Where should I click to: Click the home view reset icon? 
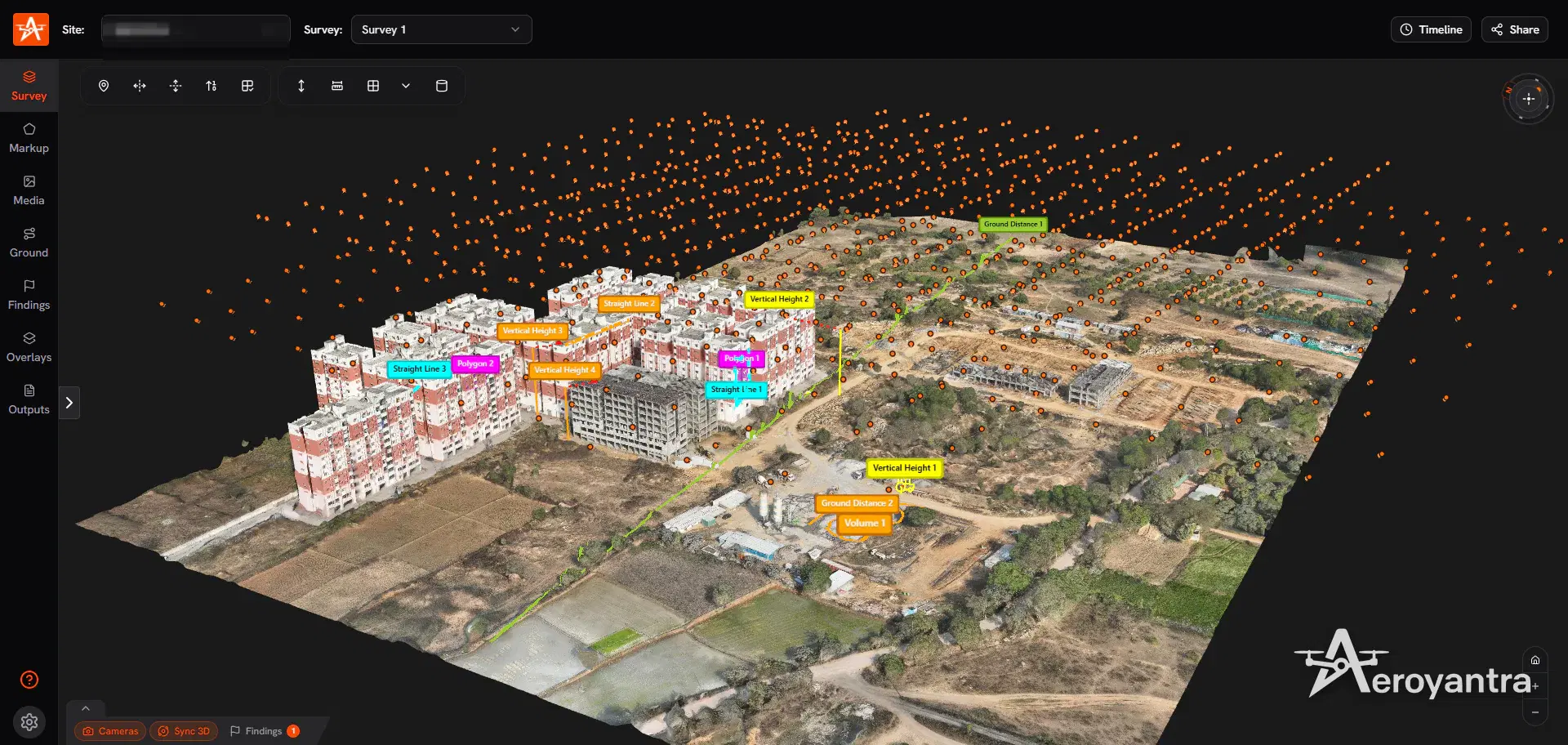(1535, 660)
